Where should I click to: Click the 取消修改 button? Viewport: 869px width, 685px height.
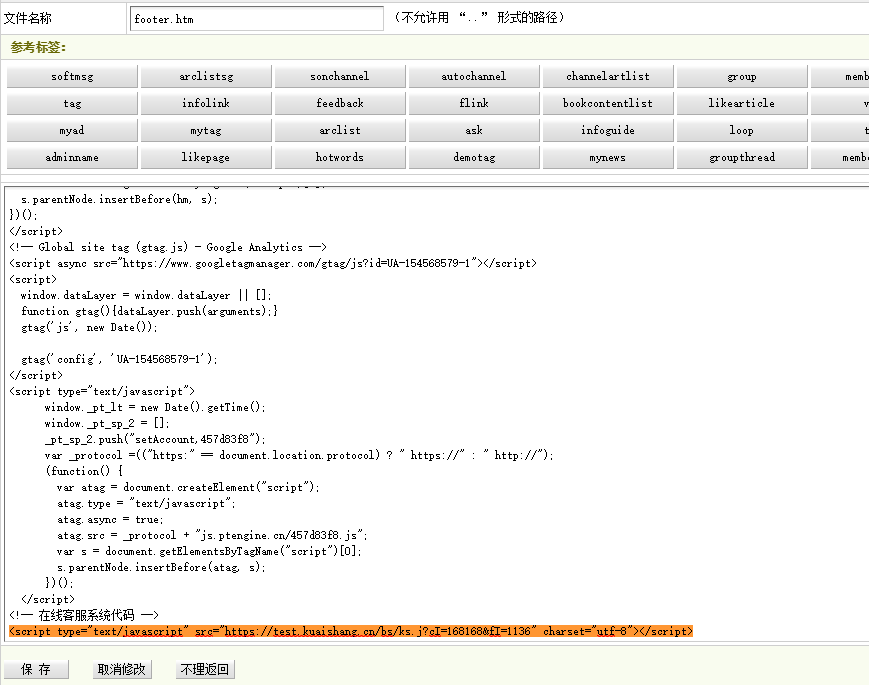point(122,669)
